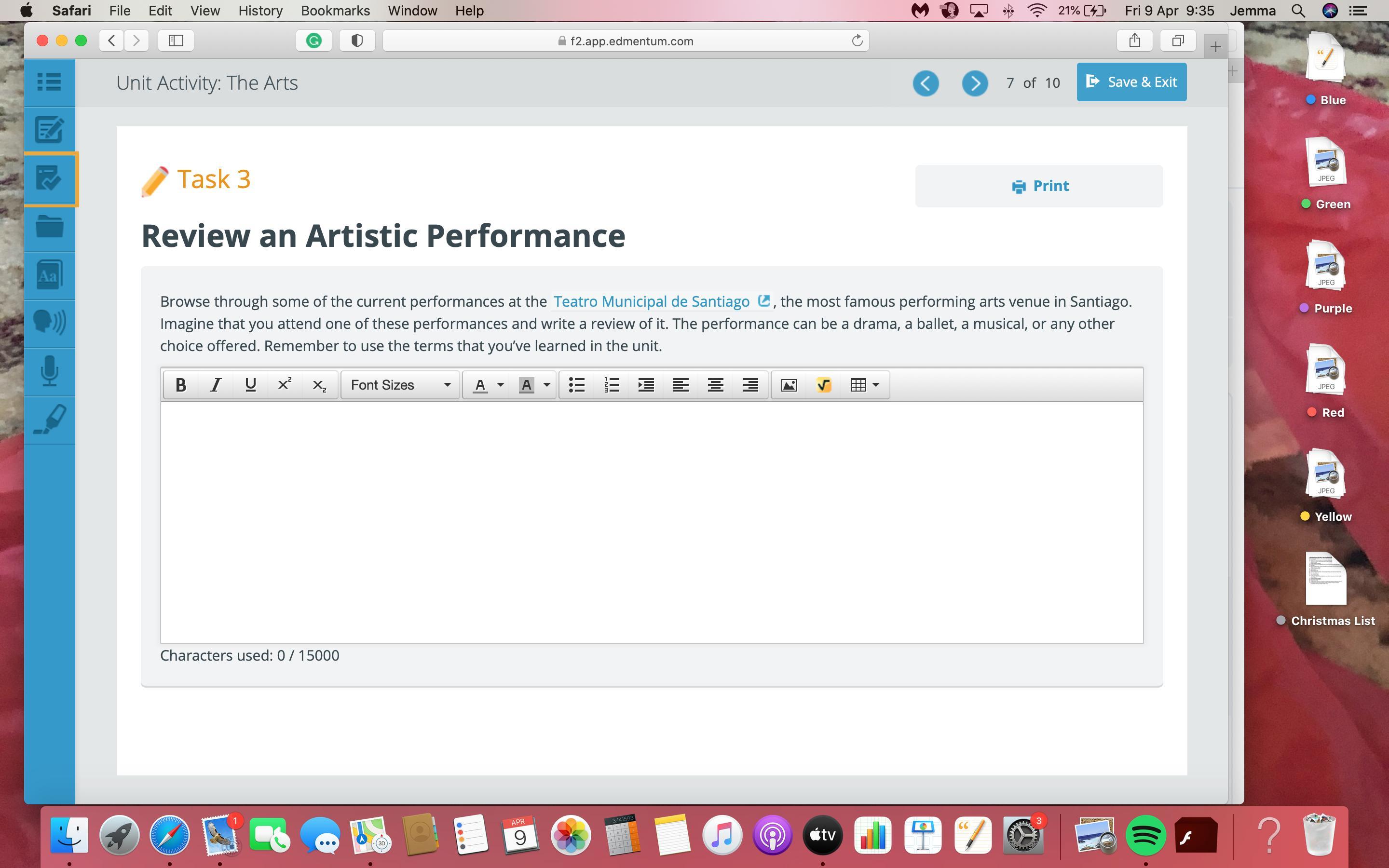Open the text color dropdown arrow
This screenshot has width=1389, height=868.
500,385
